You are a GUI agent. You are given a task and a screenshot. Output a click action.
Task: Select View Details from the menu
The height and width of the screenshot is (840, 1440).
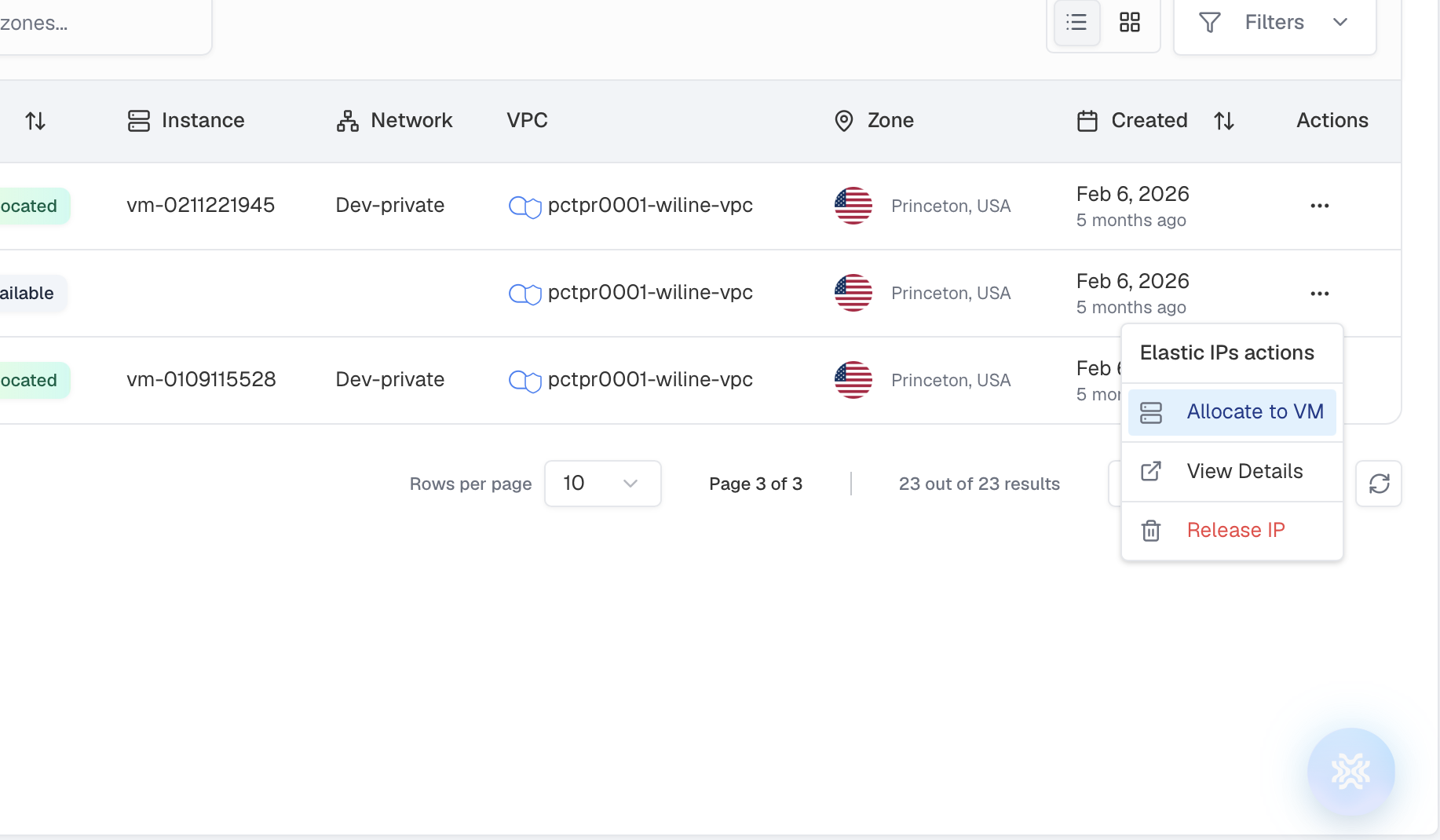click(1232, 471)
